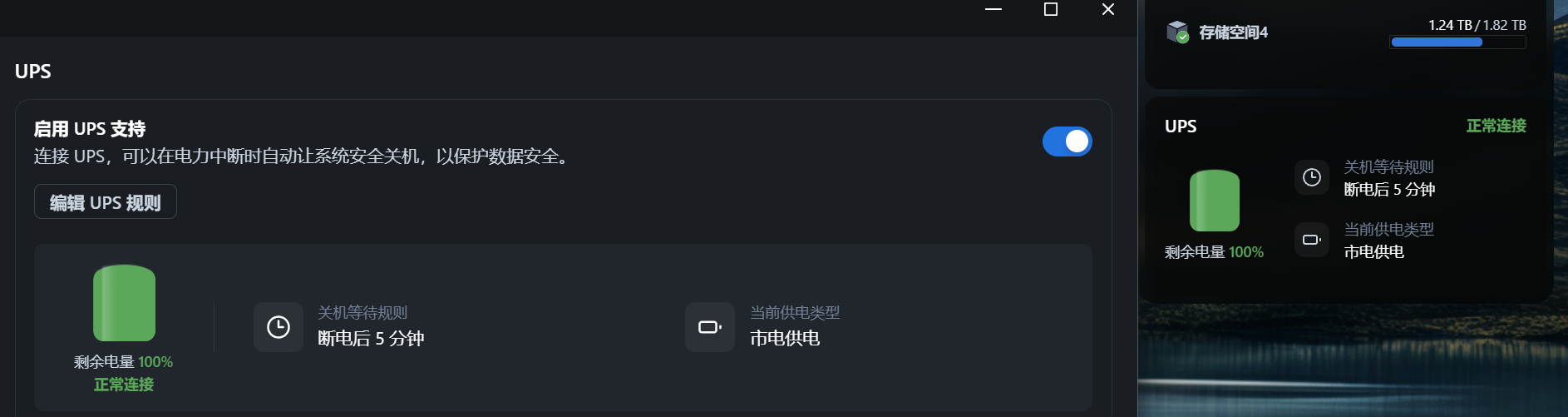Click the 存储空间4 storage cube icon
This screenshot has height=417, width=1568.
tap(1177, 32)
